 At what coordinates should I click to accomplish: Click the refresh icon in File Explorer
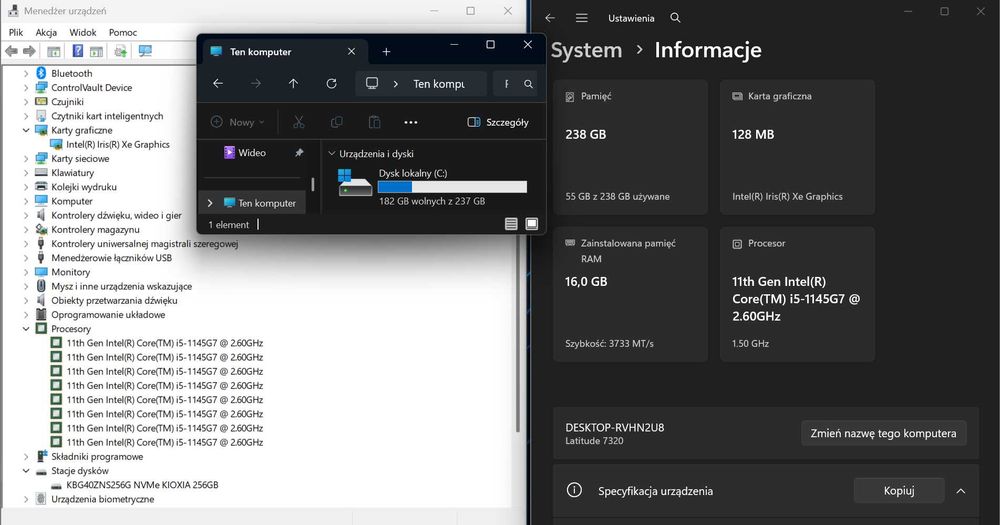coord(331,84)
